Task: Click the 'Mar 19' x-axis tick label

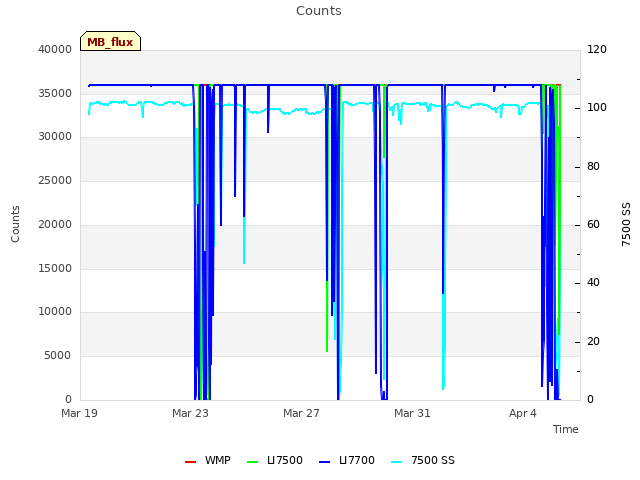Action: coord(79,413)
